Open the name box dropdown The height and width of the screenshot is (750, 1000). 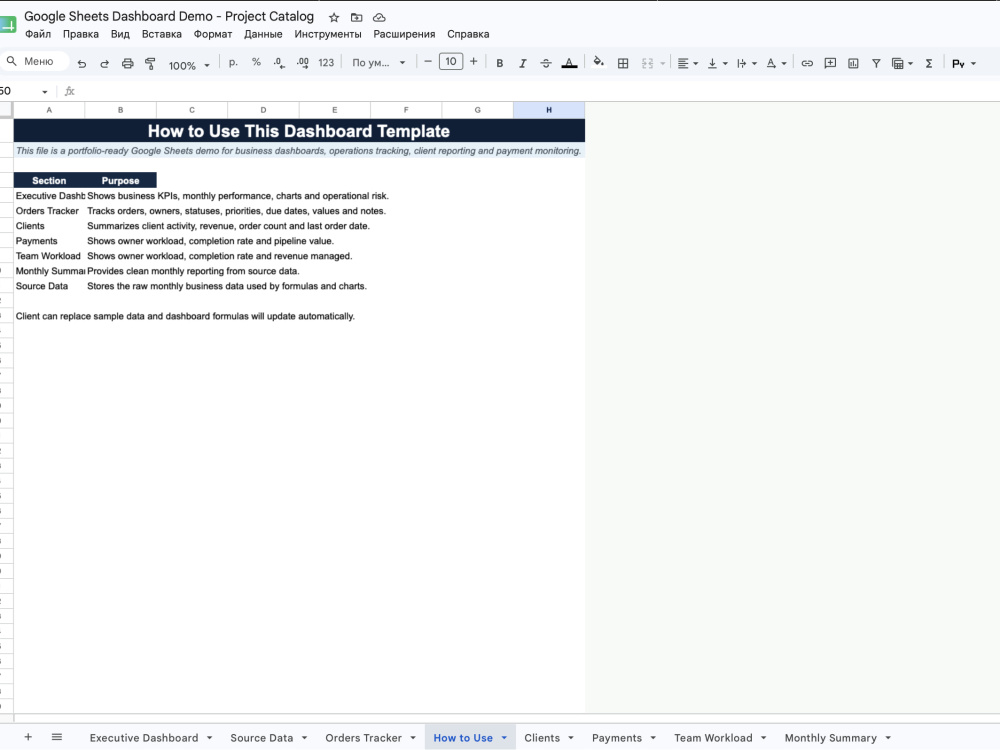click(x=45, y=92)
